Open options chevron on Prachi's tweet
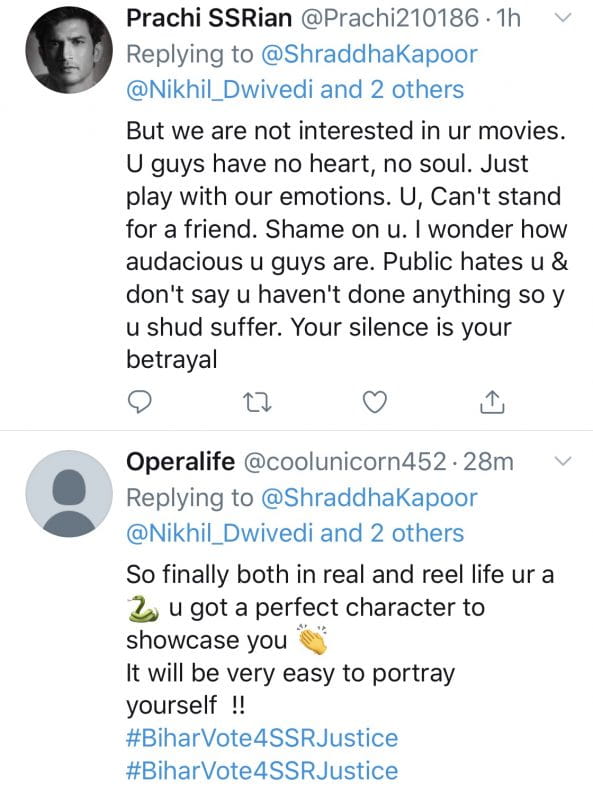593x800 pixels. point(563,18)
